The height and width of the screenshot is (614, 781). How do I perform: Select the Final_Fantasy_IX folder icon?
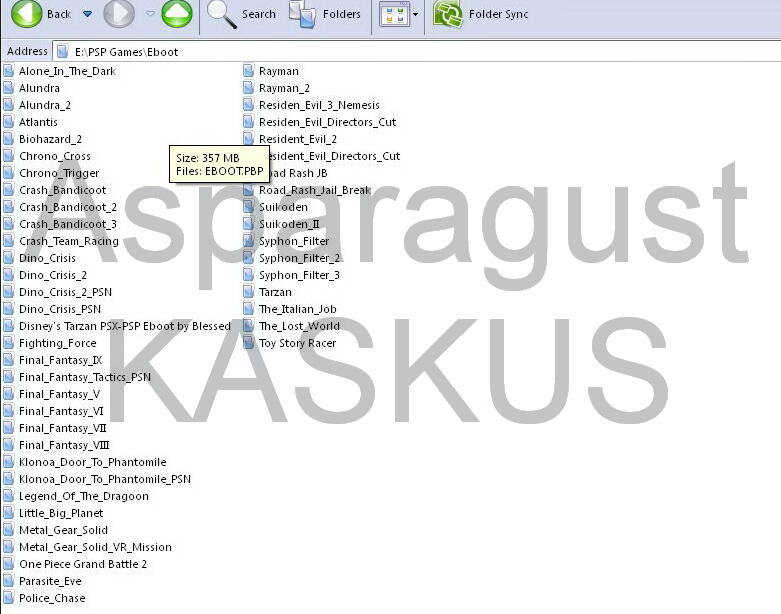click(x=8, y=360)
